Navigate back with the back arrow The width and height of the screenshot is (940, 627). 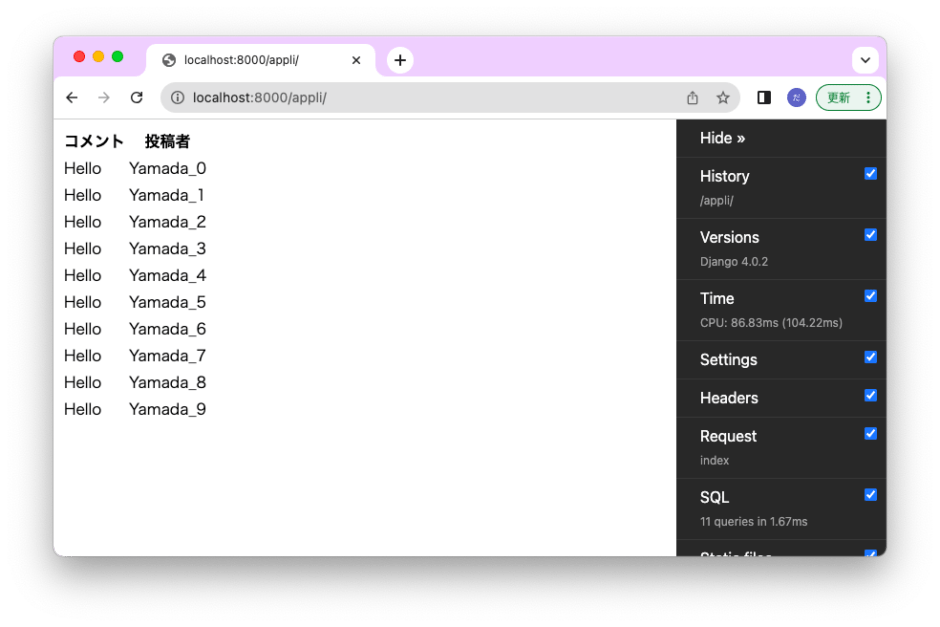coord(71,97)
